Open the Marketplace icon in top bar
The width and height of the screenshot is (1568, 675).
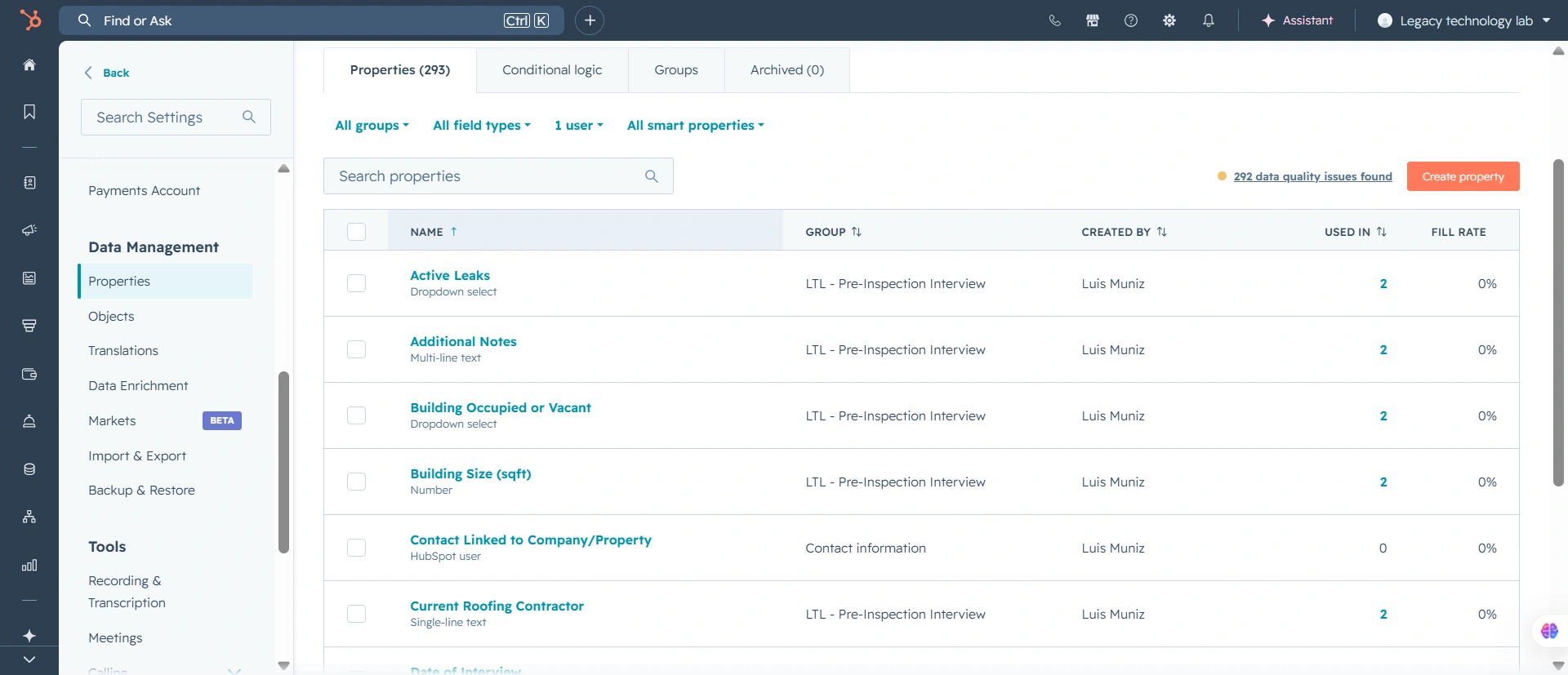[x=1093, y=20]
